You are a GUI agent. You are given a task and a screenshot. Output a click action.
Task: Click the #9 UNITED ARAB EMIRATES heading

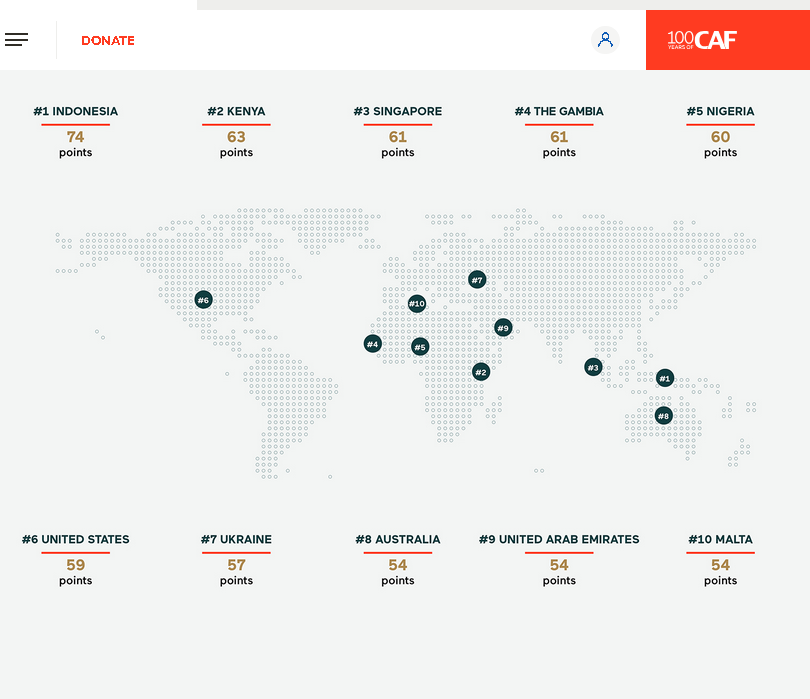(559, 539)
